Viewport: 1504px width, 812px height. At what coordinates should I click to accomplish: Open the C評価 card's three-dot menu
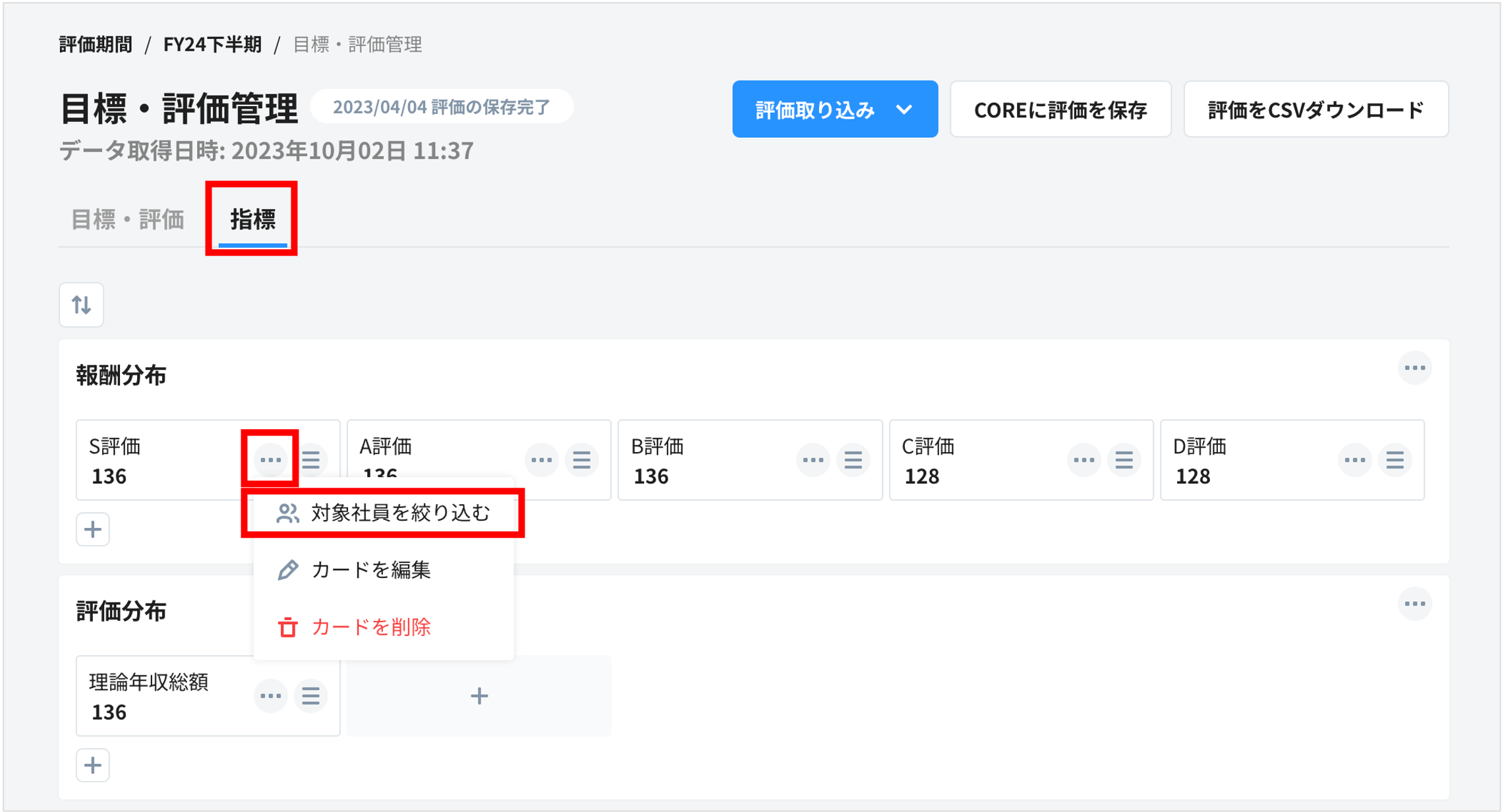point(1084,459)
